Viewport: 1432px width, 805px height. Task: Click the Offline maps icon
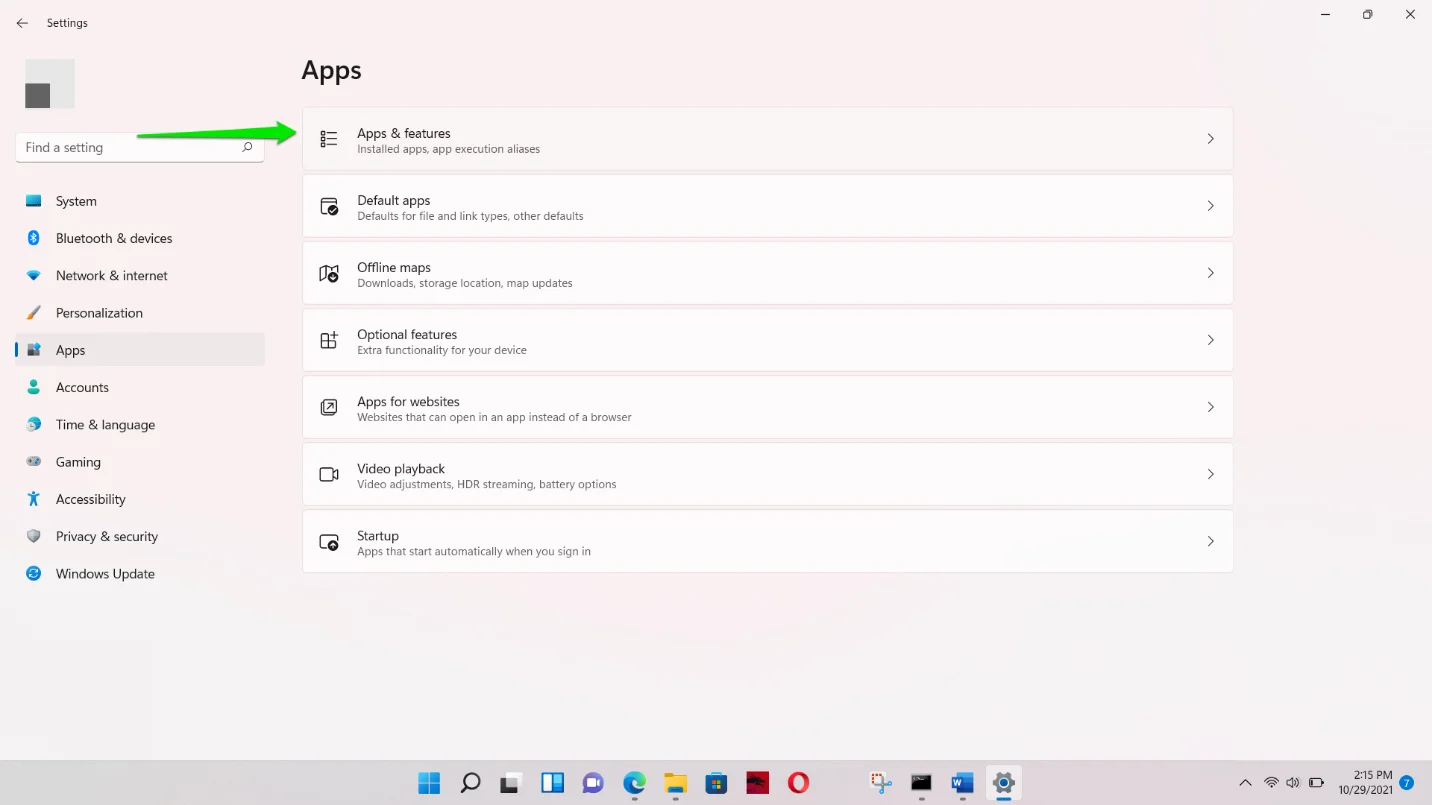pos(329,273)
